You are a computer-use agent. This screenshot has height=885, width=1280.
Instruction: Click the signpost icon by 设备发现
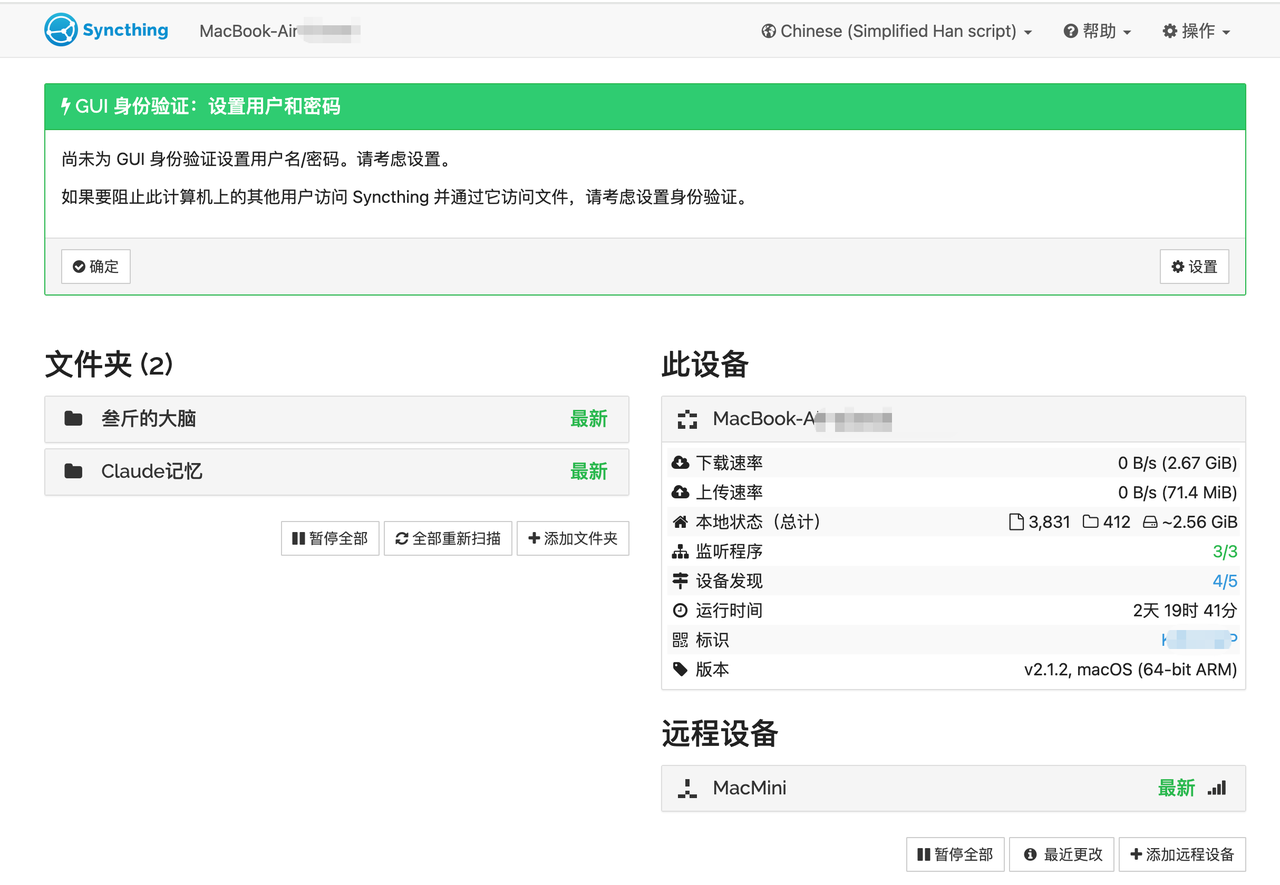pyautogui.click(x=680, y=581)
